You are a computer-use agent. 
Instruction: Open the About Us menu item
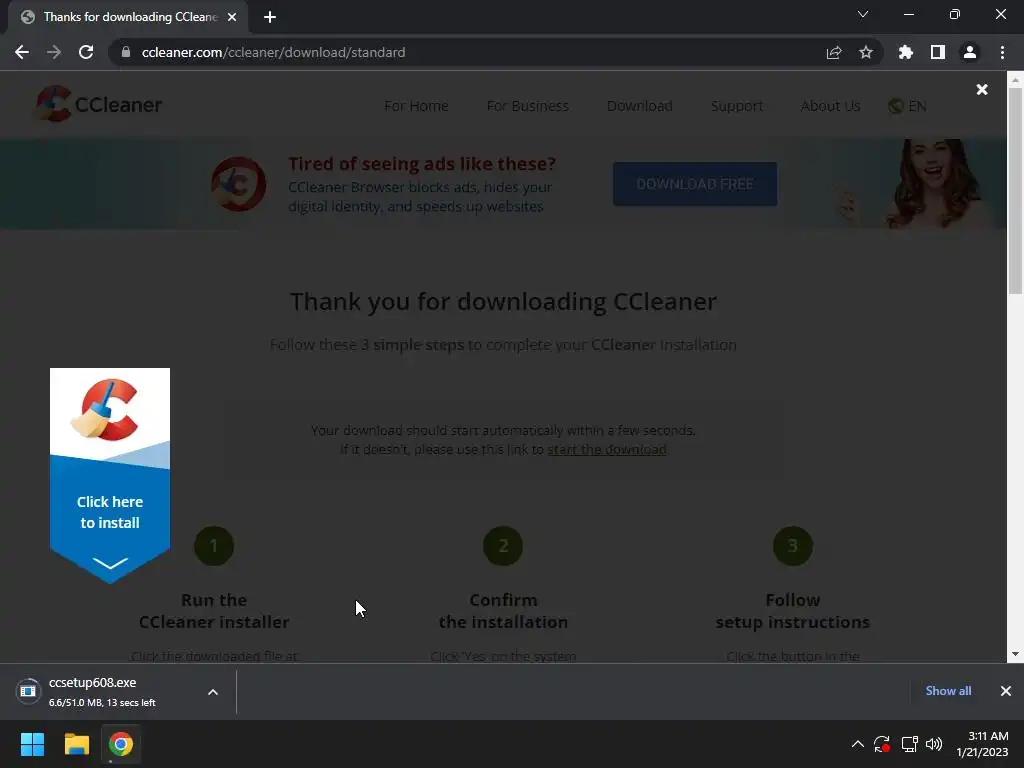pos(830,106)
